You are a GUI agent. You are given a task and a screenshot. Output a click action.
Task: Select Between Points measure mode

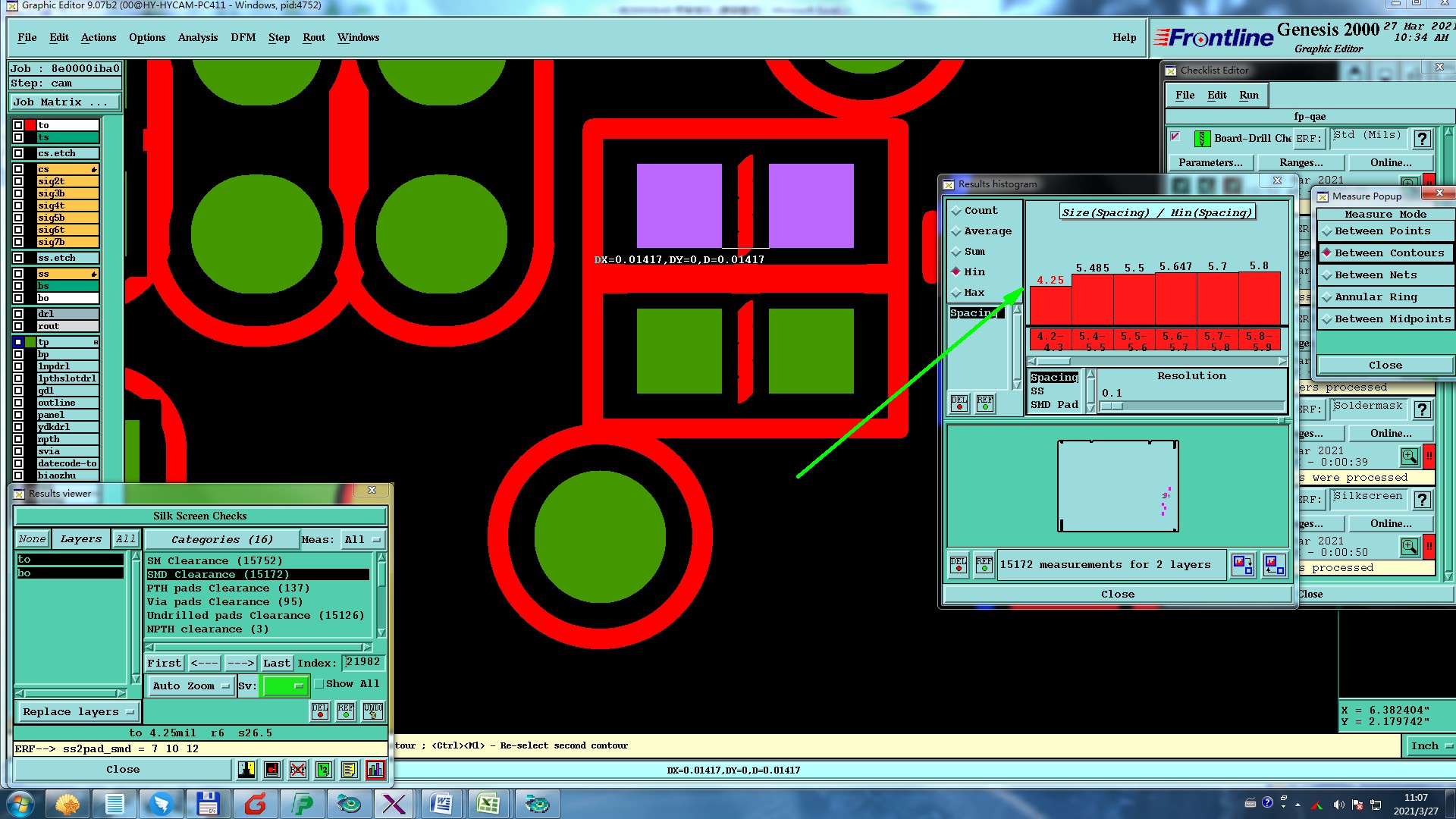[x=1382, y=231]
